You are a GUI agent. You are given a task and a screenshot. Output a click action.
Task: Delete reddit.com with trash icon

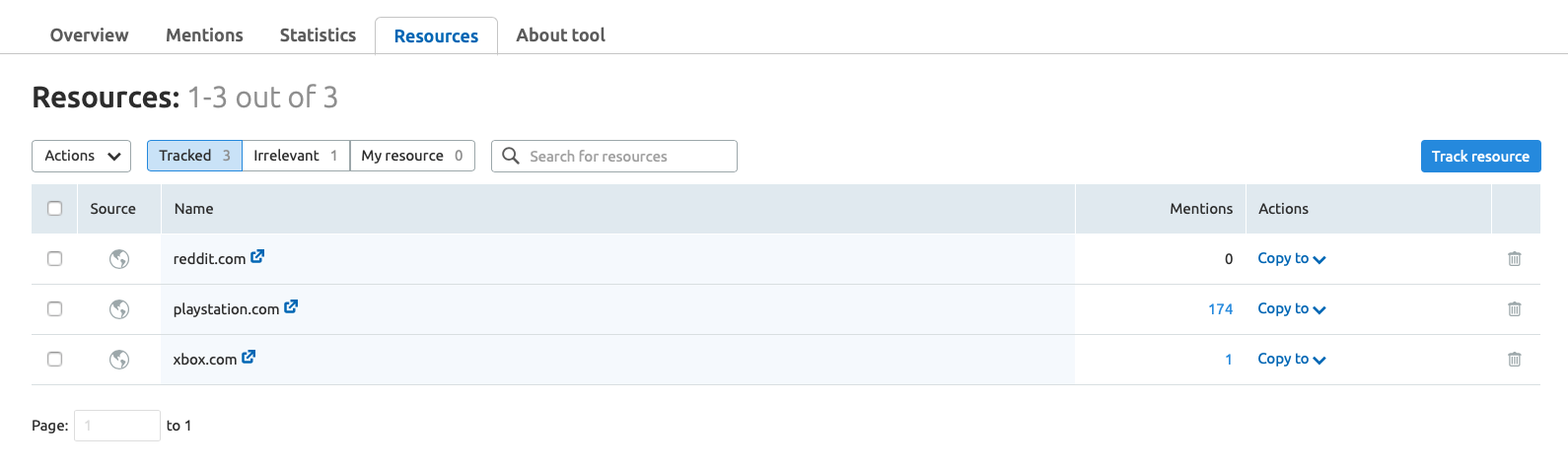1515,259
